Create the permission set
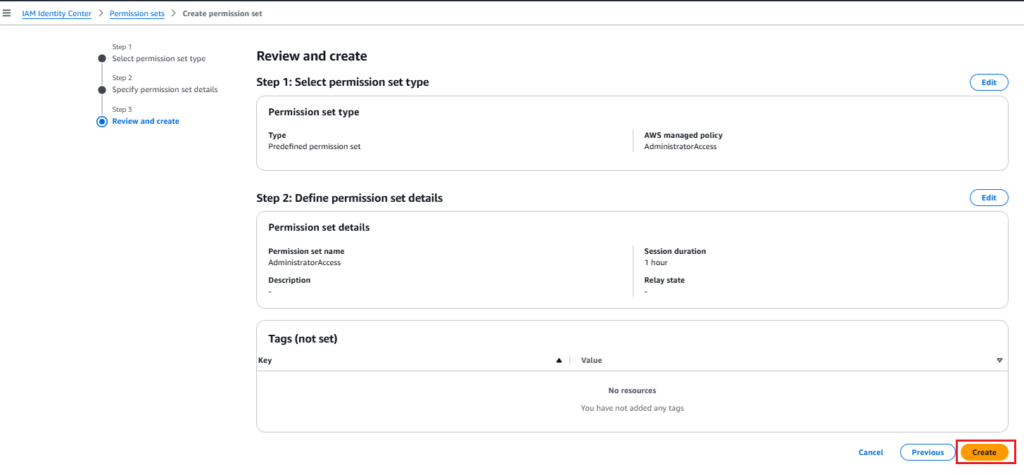The image size is (1024, 474). (x=984, y=452)
